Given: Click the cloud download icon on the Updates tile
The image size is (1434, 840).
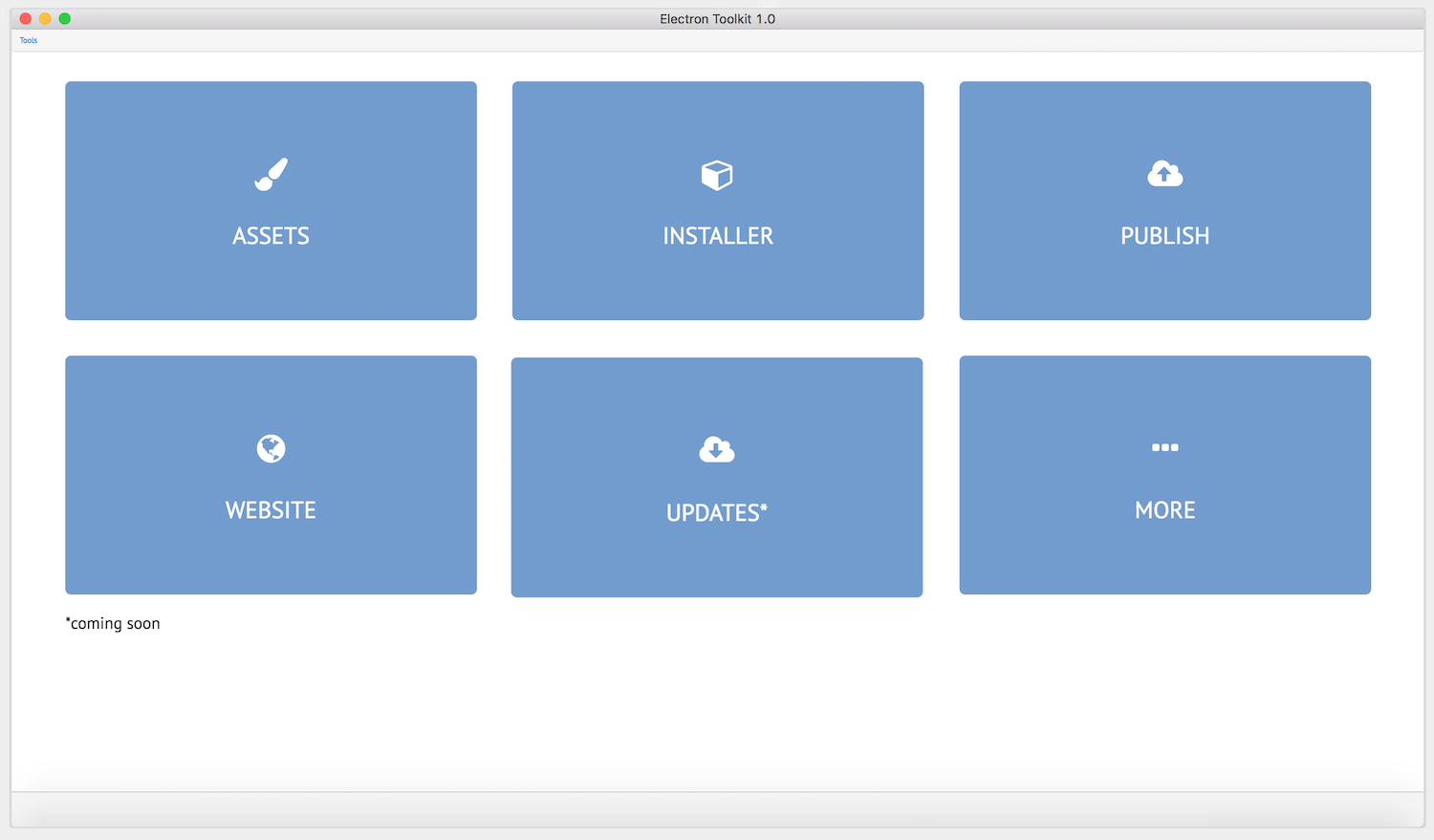Looking at the screenshot, I should [717, 449].
